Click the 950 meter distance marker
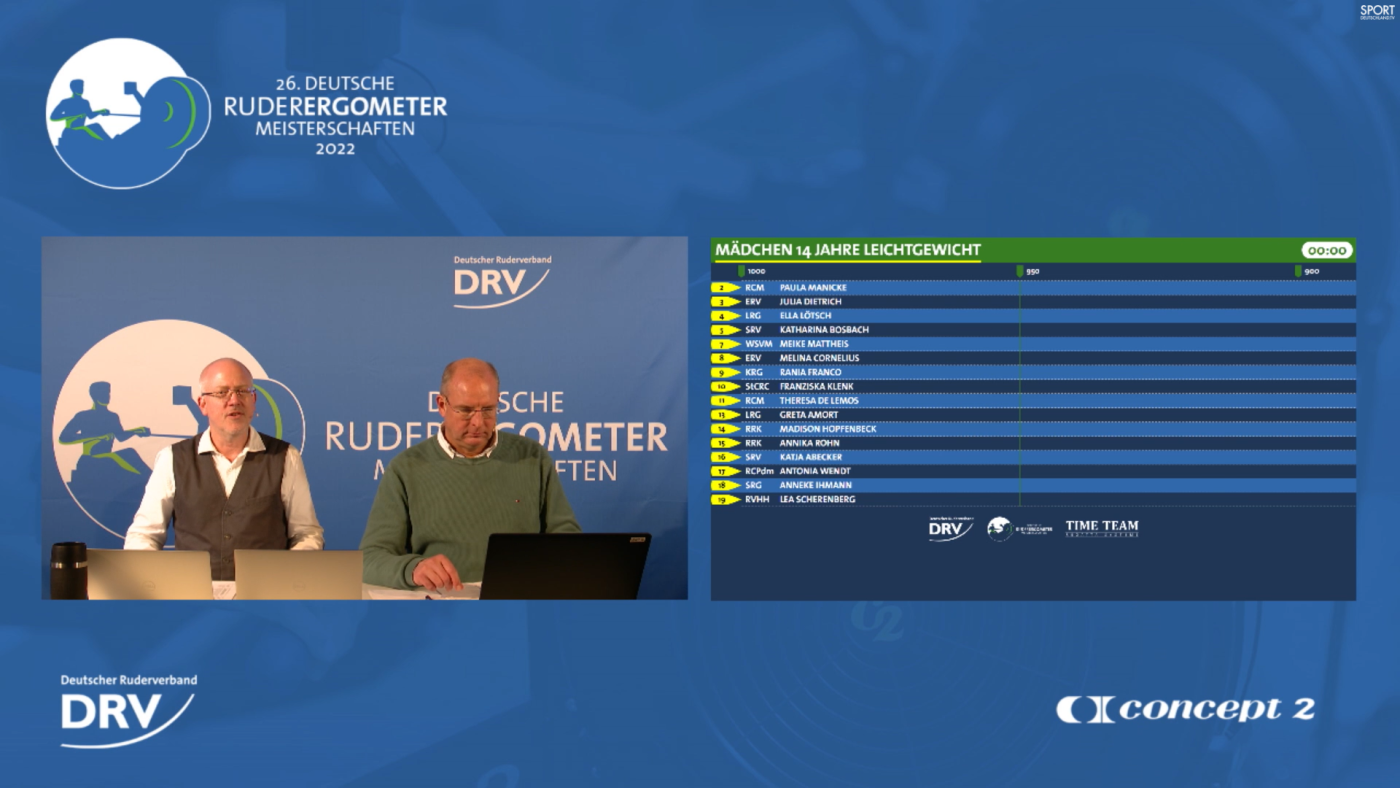Image resolution: width=1400 pixels, height=788 pixels. (x=1029, y=271)
